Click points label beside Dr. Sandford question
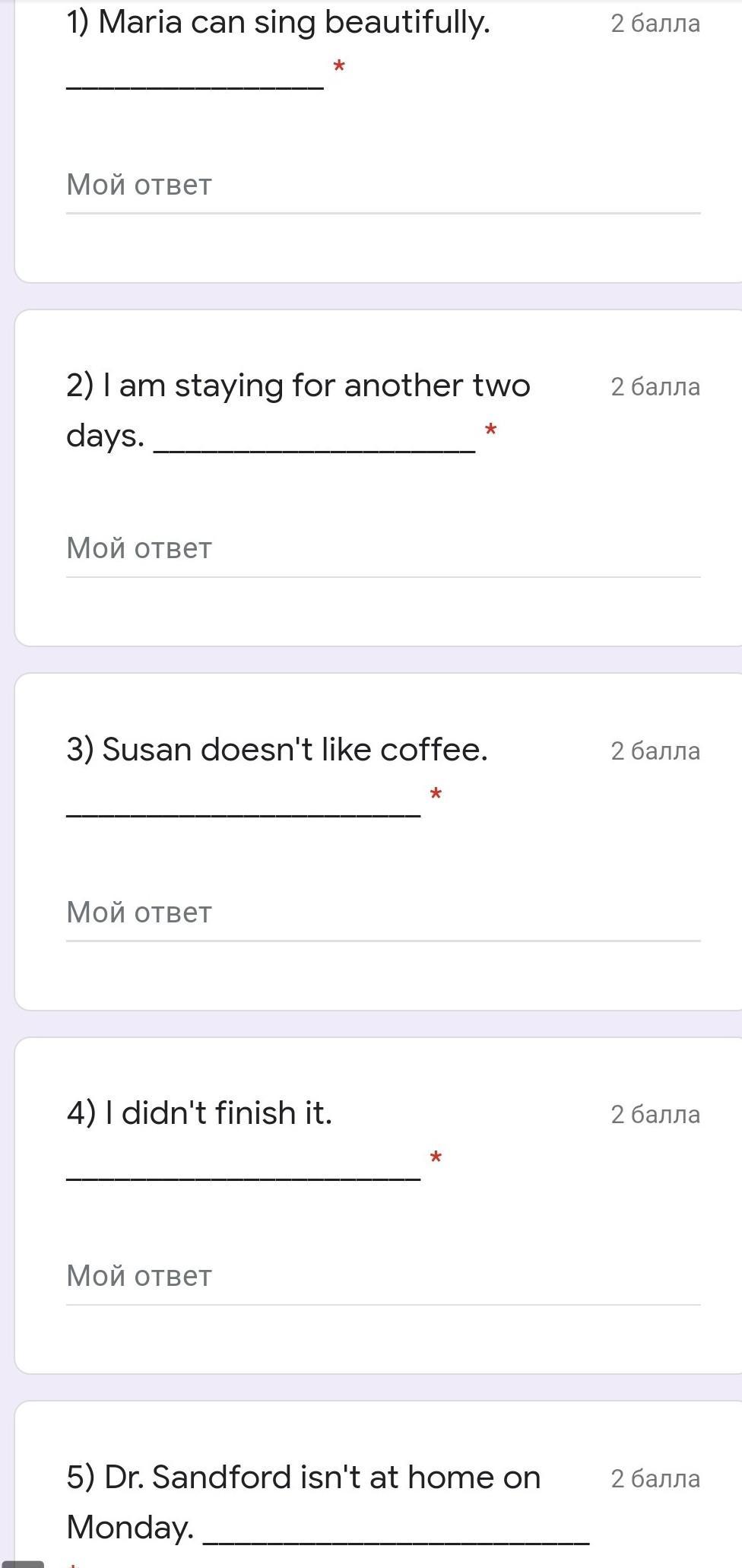 point(655,1479)
